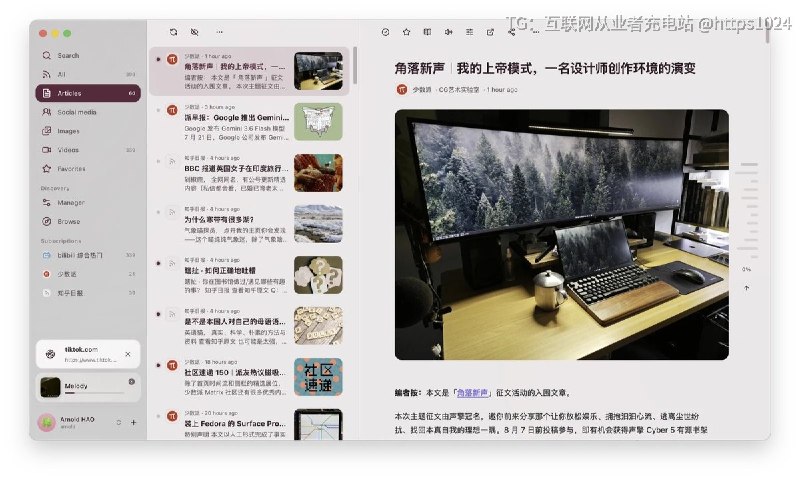Click the sync icon next to Arnold HAO
Image resolution: width=800 pixels, height=479 pixels.
click(118, 422)
